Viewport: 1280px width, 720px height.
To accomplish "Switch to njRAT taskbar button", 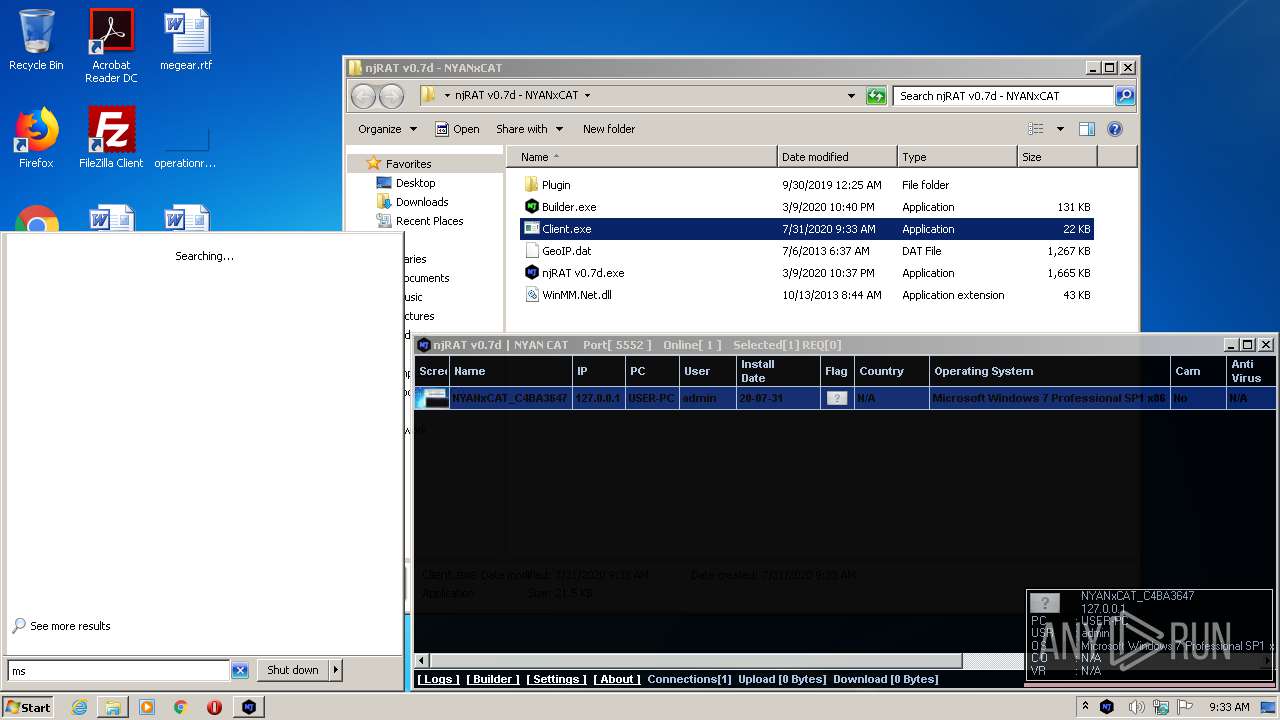I will [x=248, y=707].
